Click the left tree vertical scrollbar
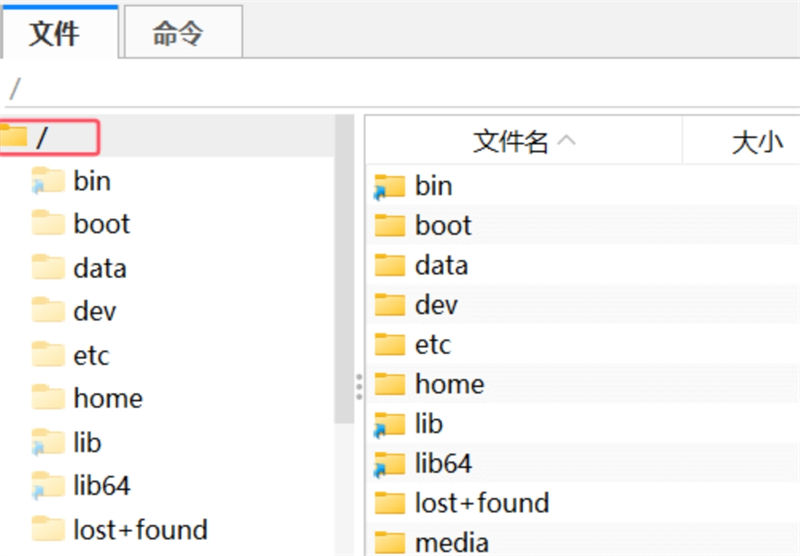The width and height of the screenshot is (800, 556). [344, 300]
